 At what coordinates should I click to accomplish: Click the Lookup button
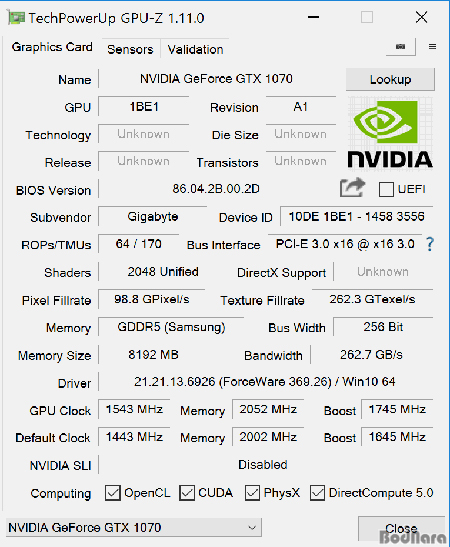tap(390, 80)
